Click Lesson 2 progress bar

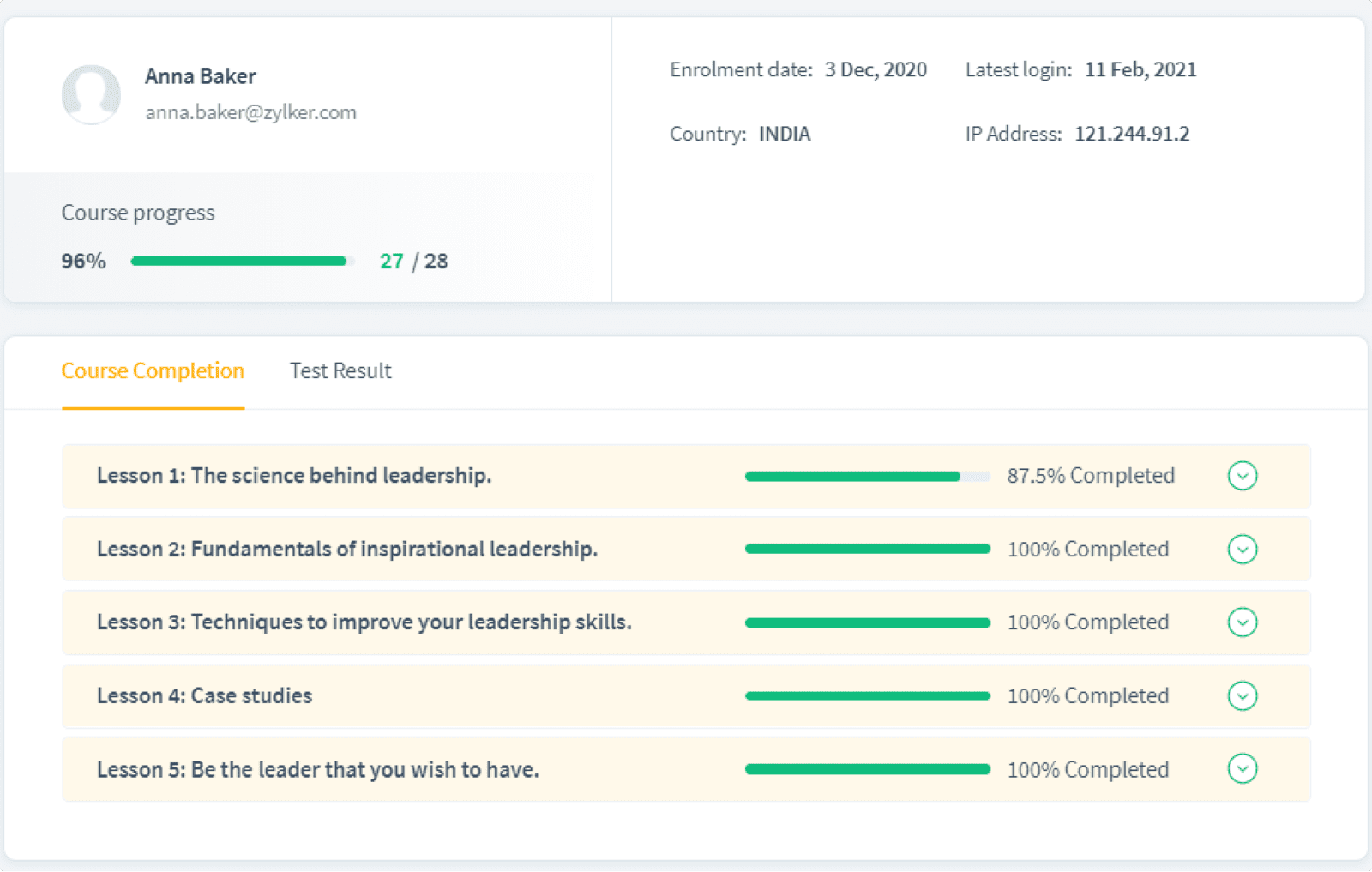point(867,550)
